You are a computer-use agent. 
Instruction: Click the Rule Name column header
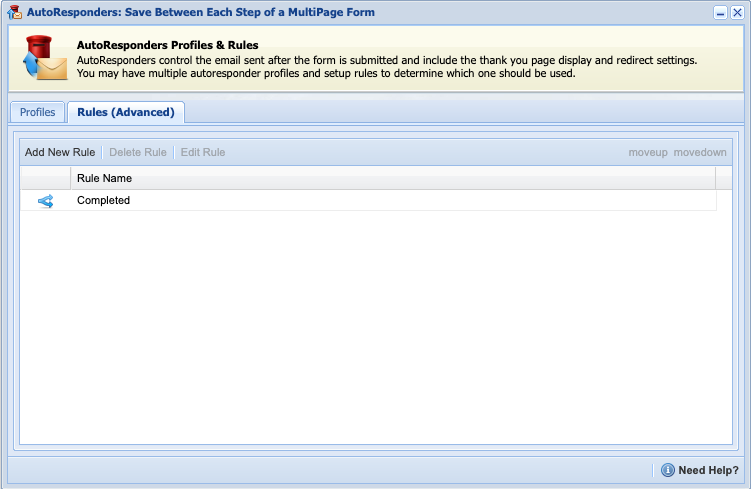click(393, 178)
